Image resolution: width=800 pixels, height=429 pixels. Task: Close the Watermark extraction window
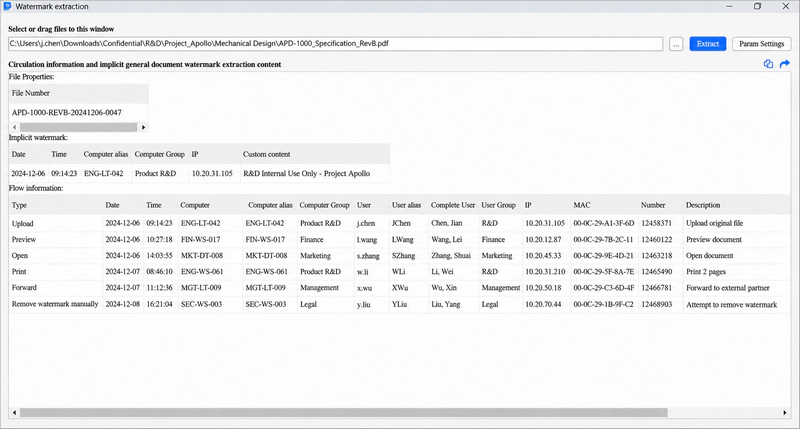(786, 7)
